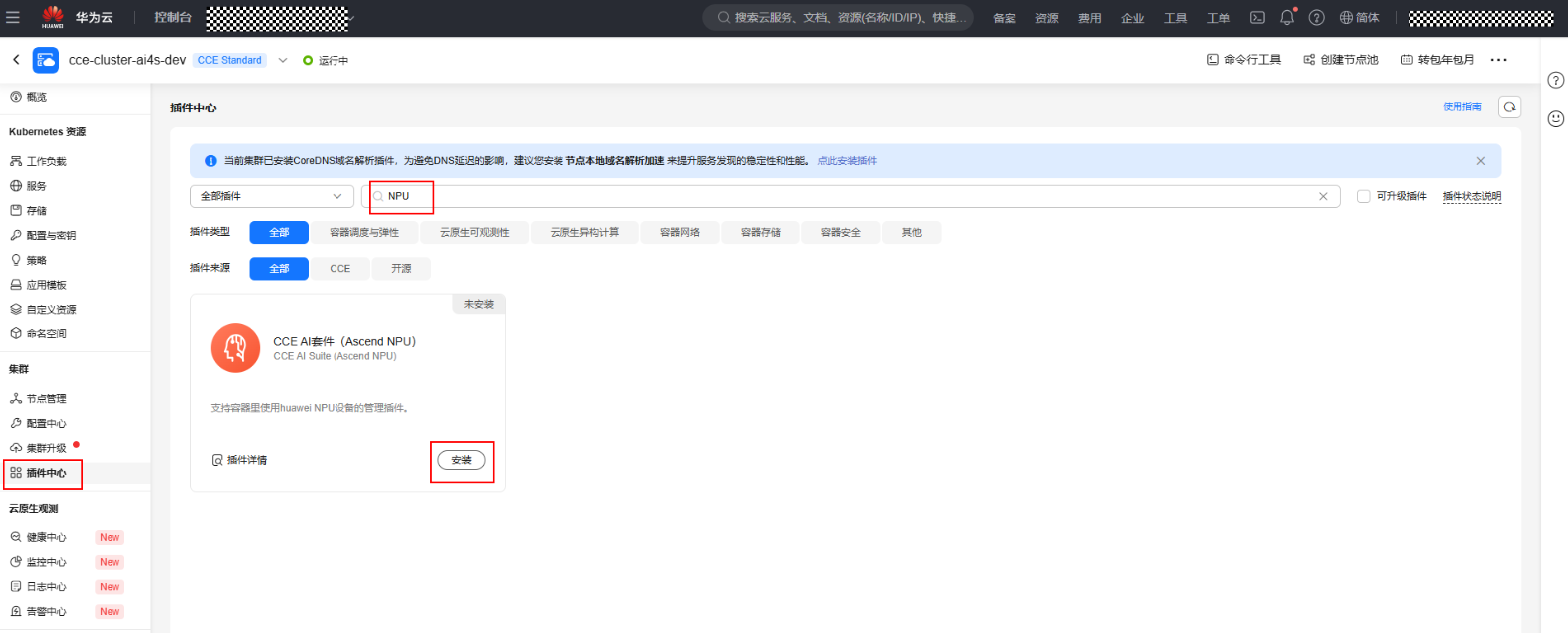The height and width of the screenshot is (633, 1568).
Task: Go back using the left arrow
Action: [16, 60]
